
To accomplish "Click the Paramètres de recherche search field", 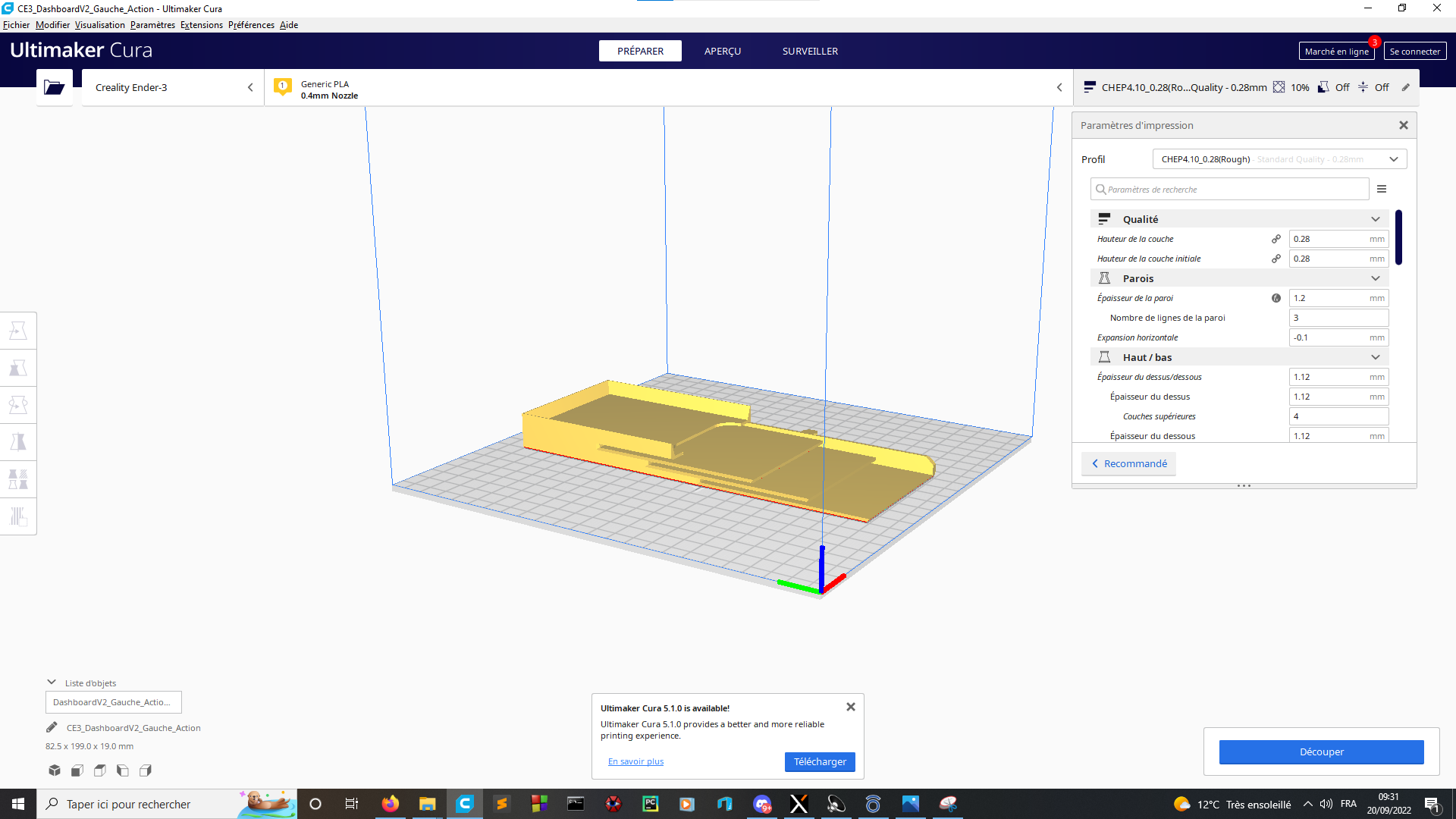I will 1229,189.
